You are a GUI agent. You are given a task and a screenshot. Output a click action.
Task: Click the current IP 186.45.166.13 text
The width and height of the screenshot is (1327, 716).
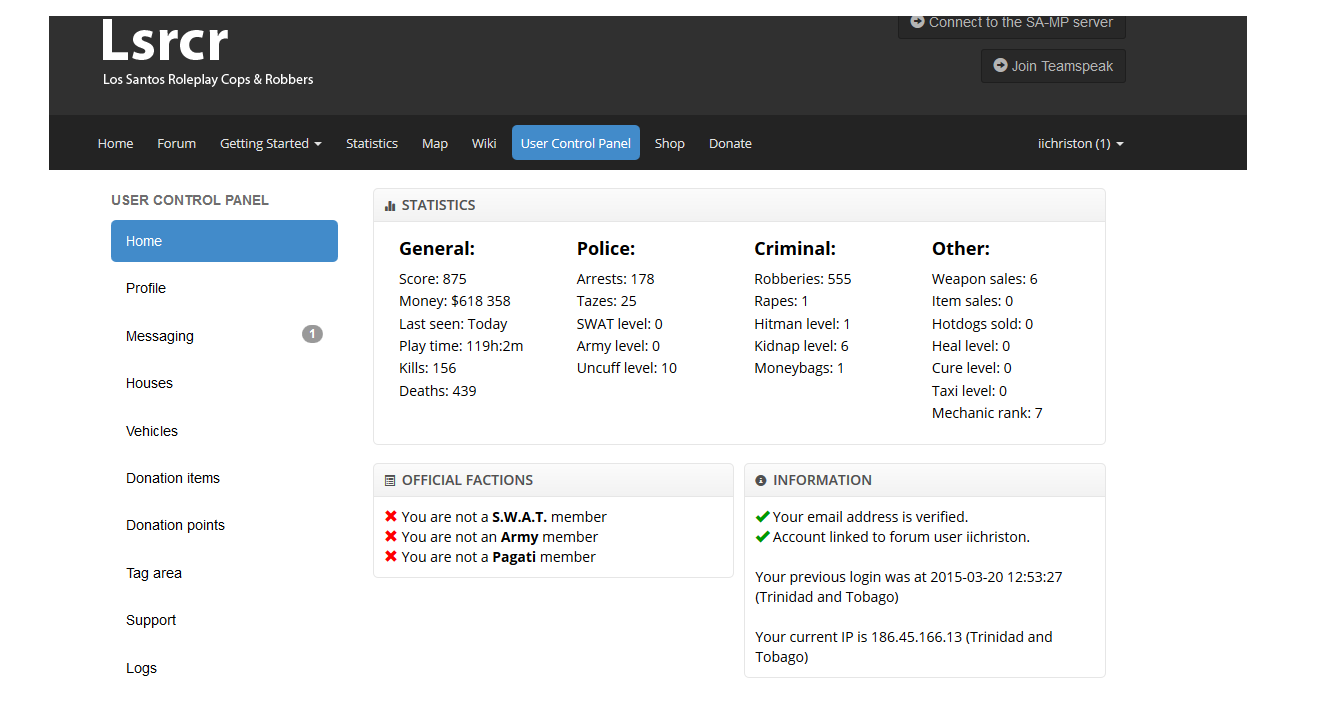(x=904, y=647)
